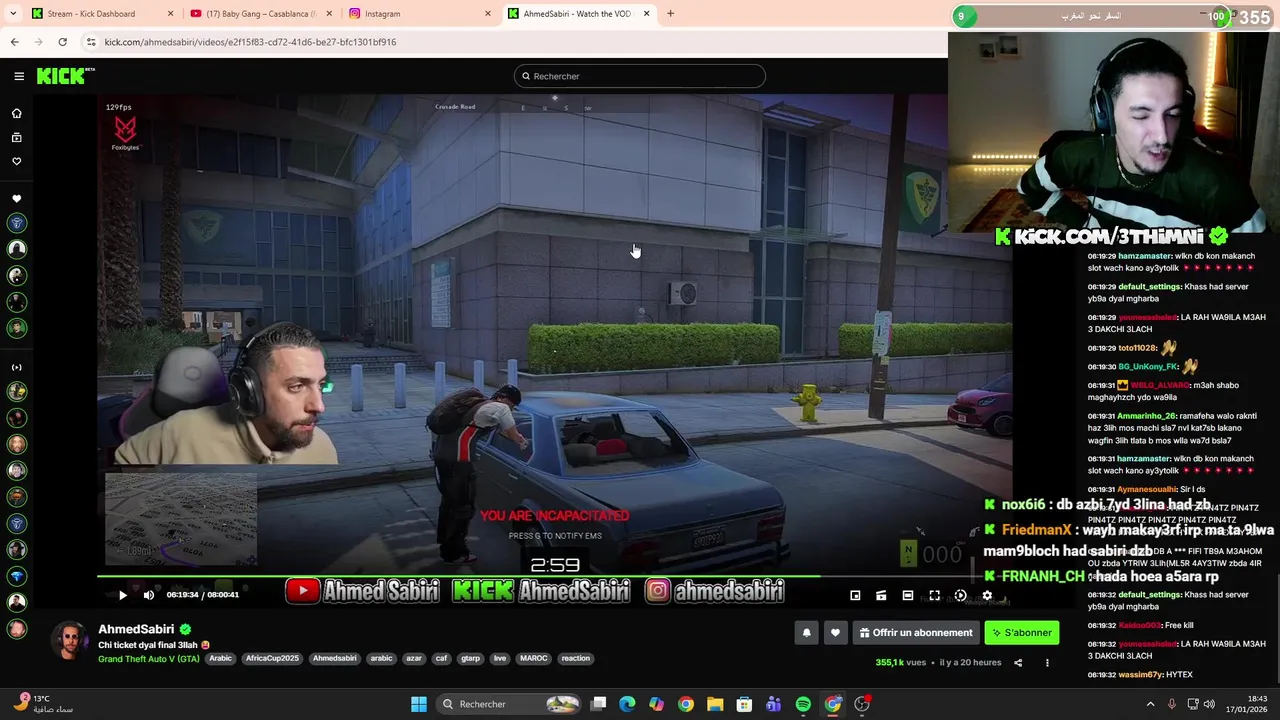Image resolution: width=1280 pixels, height=720 pixels.
Task: Toggle theater mode on the player
Action: (908, 595)
